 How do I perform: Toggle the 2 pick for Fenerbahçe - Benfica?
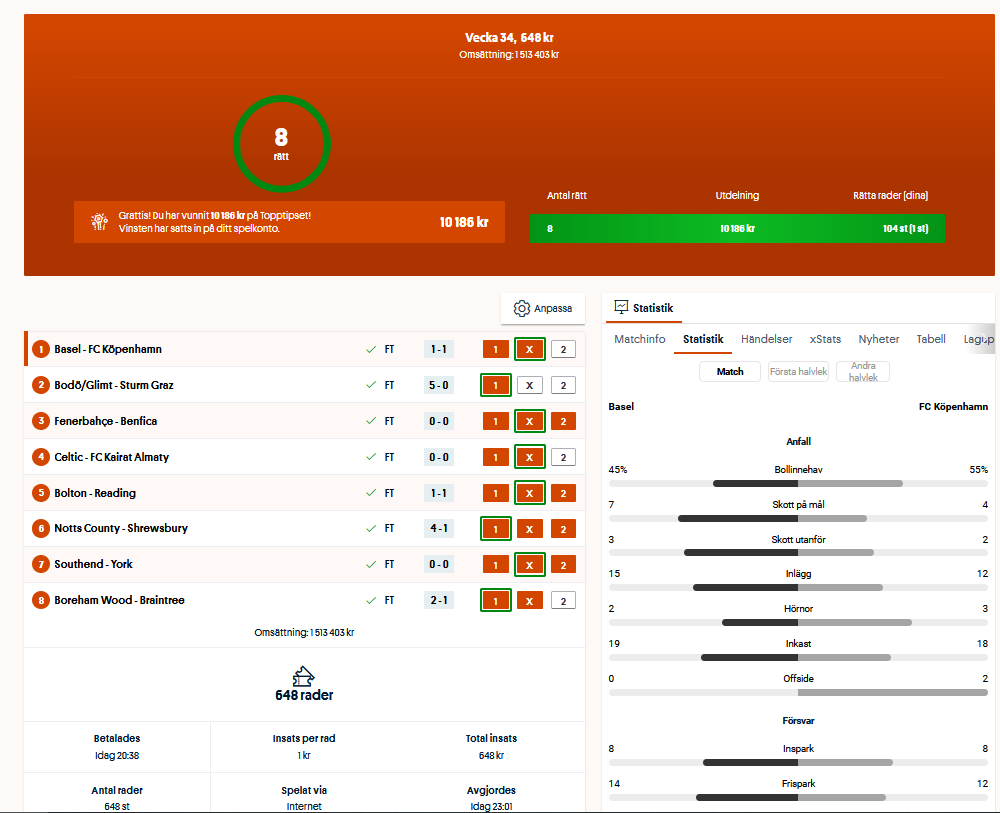563,421
